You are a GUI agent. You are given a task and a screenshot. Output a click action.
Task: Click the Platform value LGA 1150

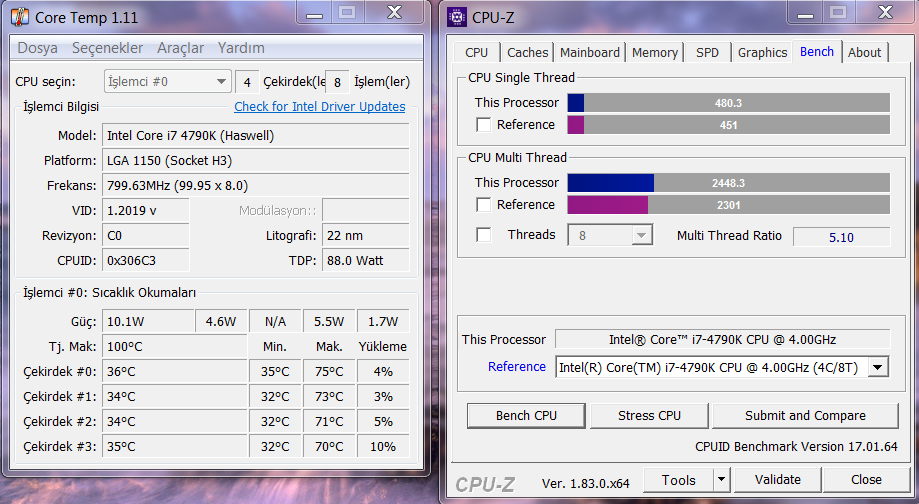click(256, 161)
